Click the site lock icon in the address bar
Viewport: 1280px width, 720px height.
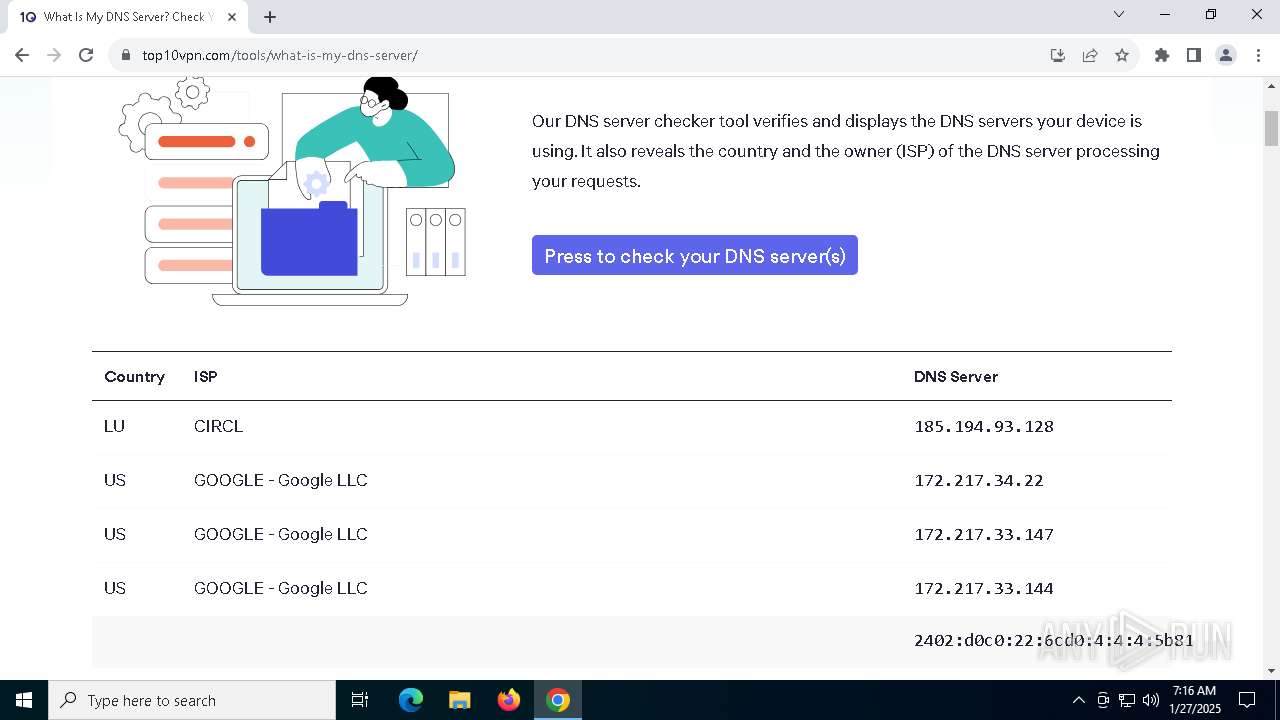tap(126, 55)
